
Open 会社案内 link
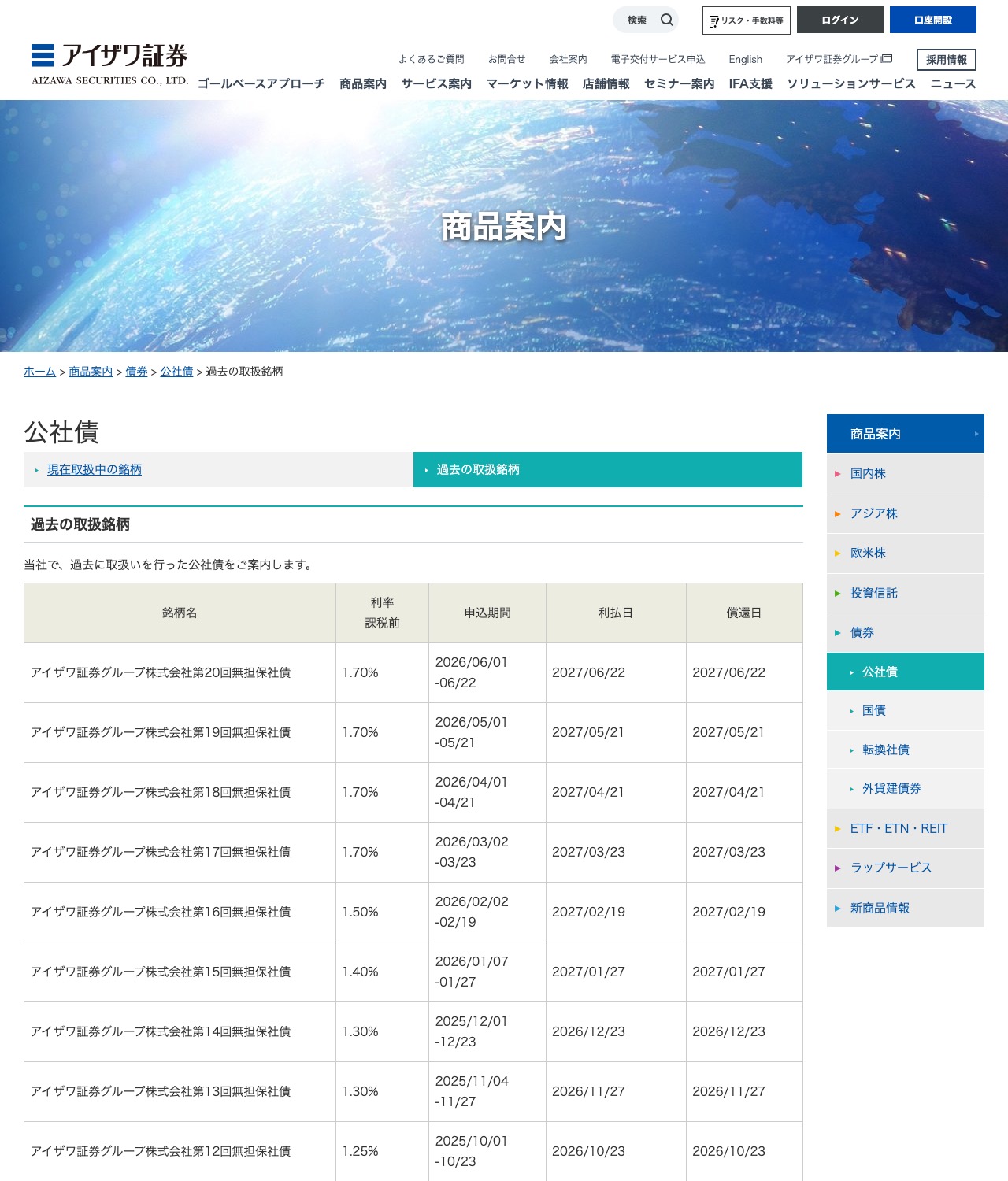(569, 59)
